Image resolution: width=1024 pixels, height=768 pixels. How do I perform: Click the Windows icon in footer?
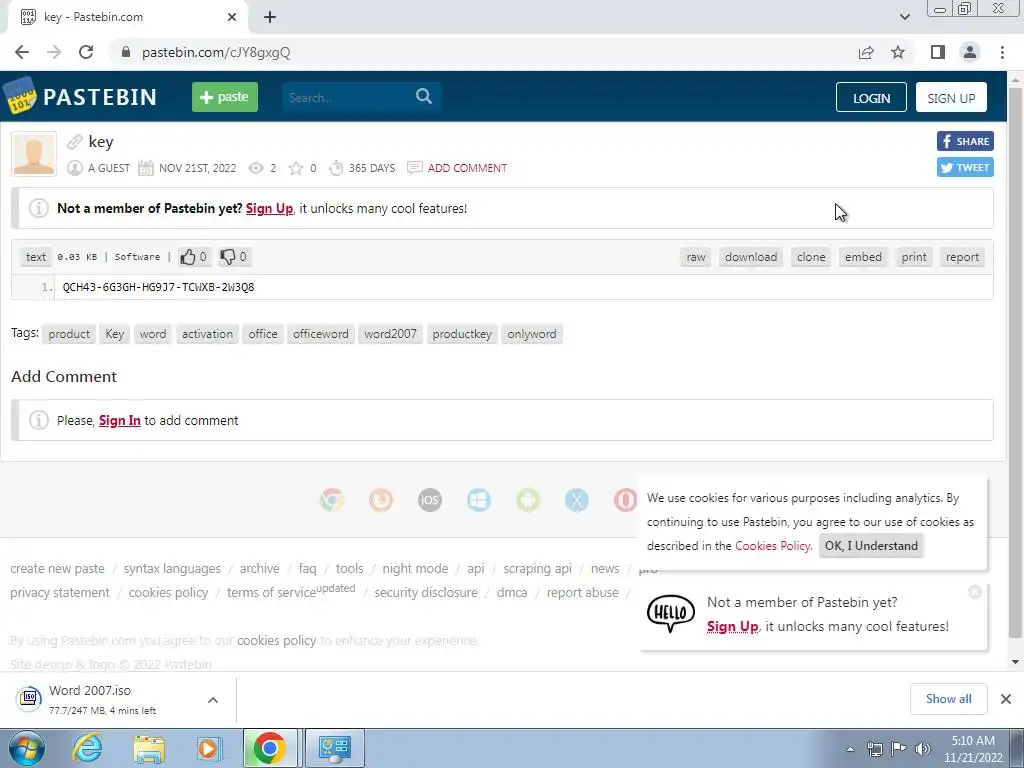tap(479, 500)
